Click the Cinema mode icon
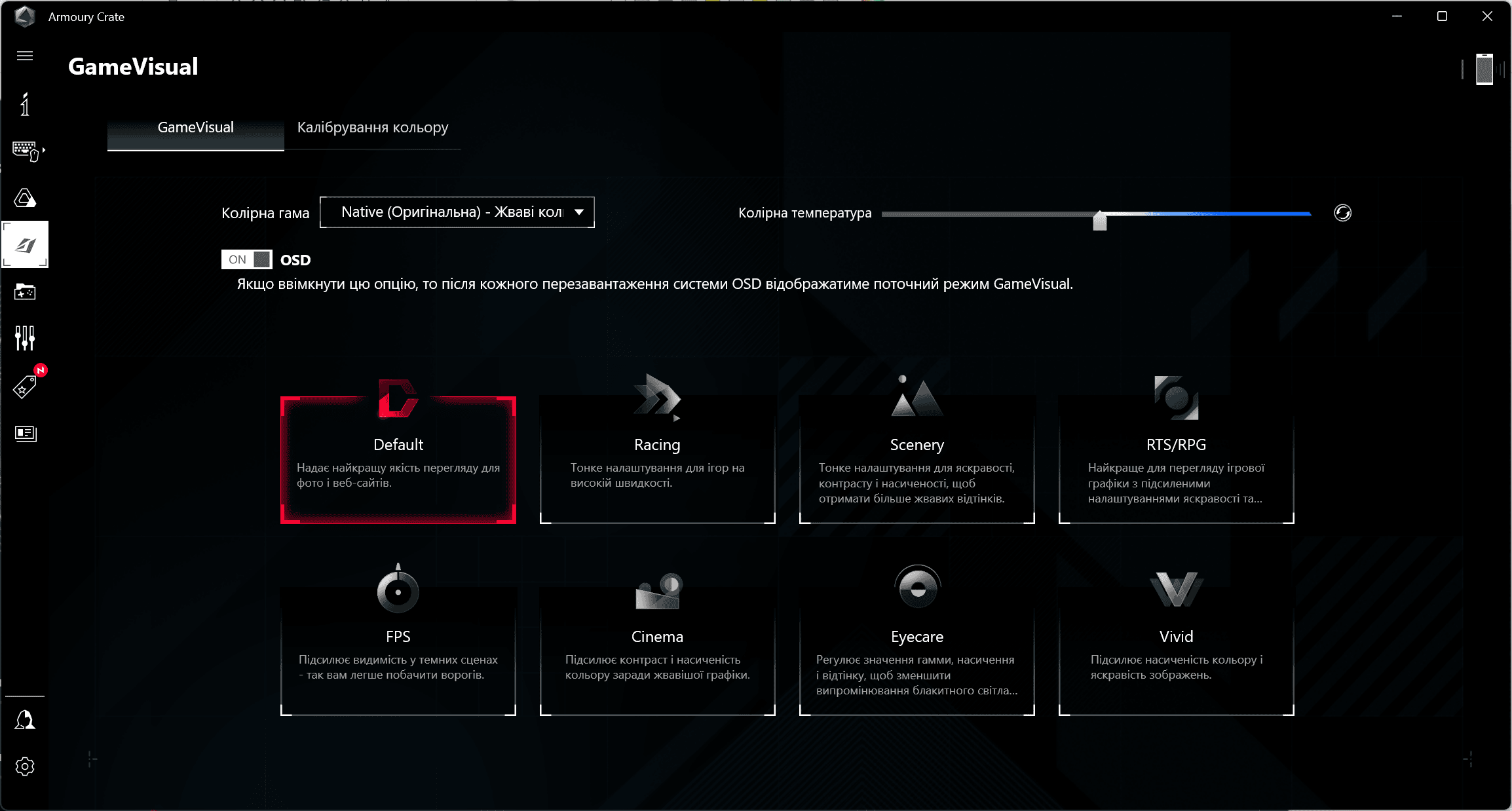This screenshot has height=811, width=1512. 659,591
